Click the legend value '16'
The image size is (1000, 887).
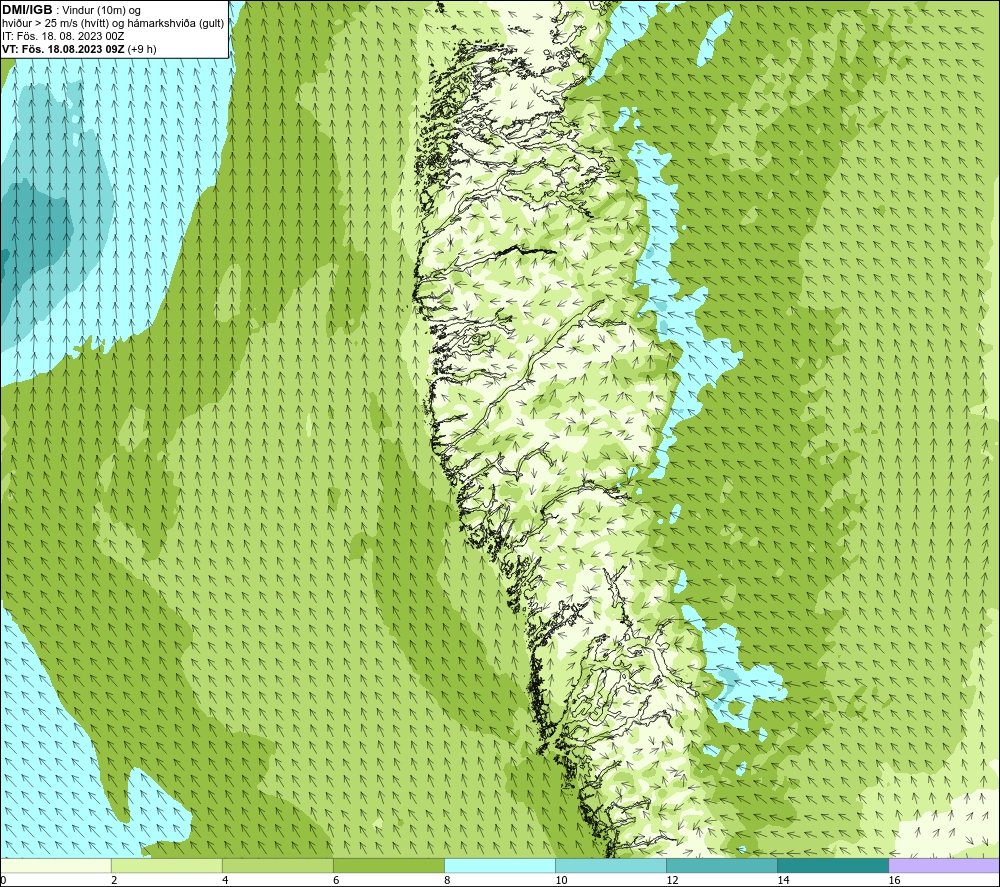(x=894, y=881)
